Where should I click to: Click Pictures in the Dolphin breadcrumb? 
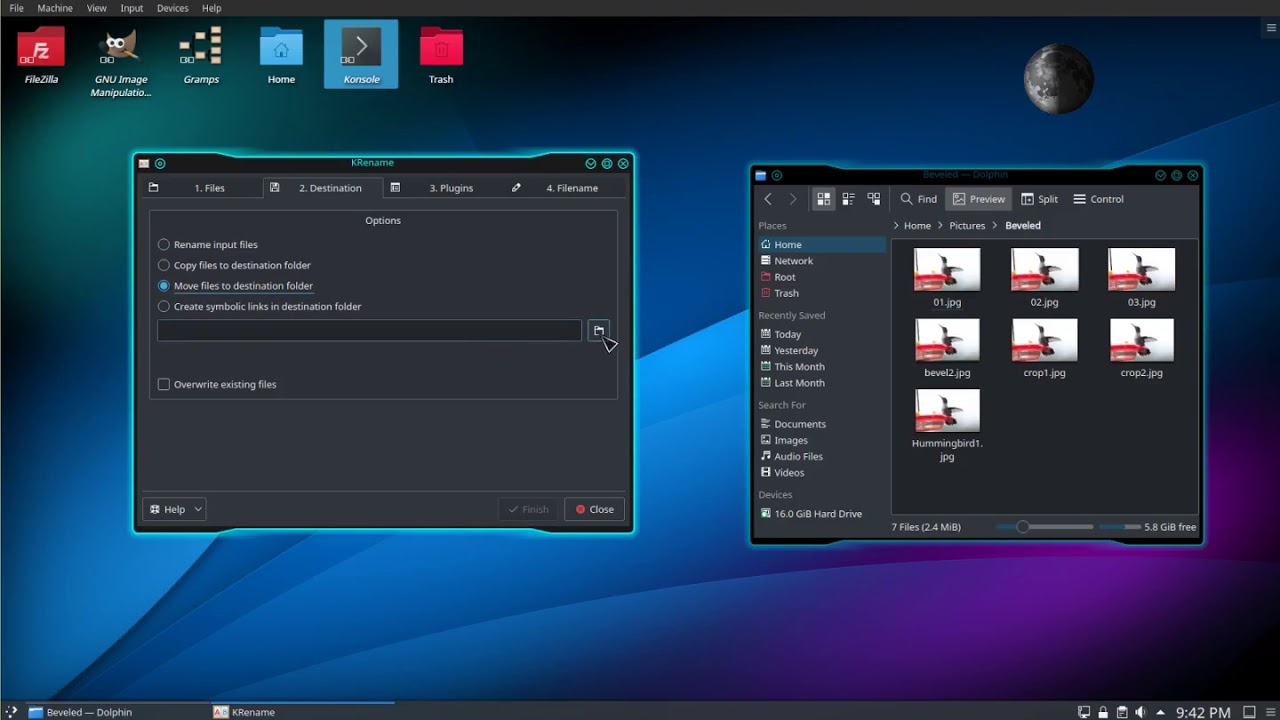pos(967,226)
